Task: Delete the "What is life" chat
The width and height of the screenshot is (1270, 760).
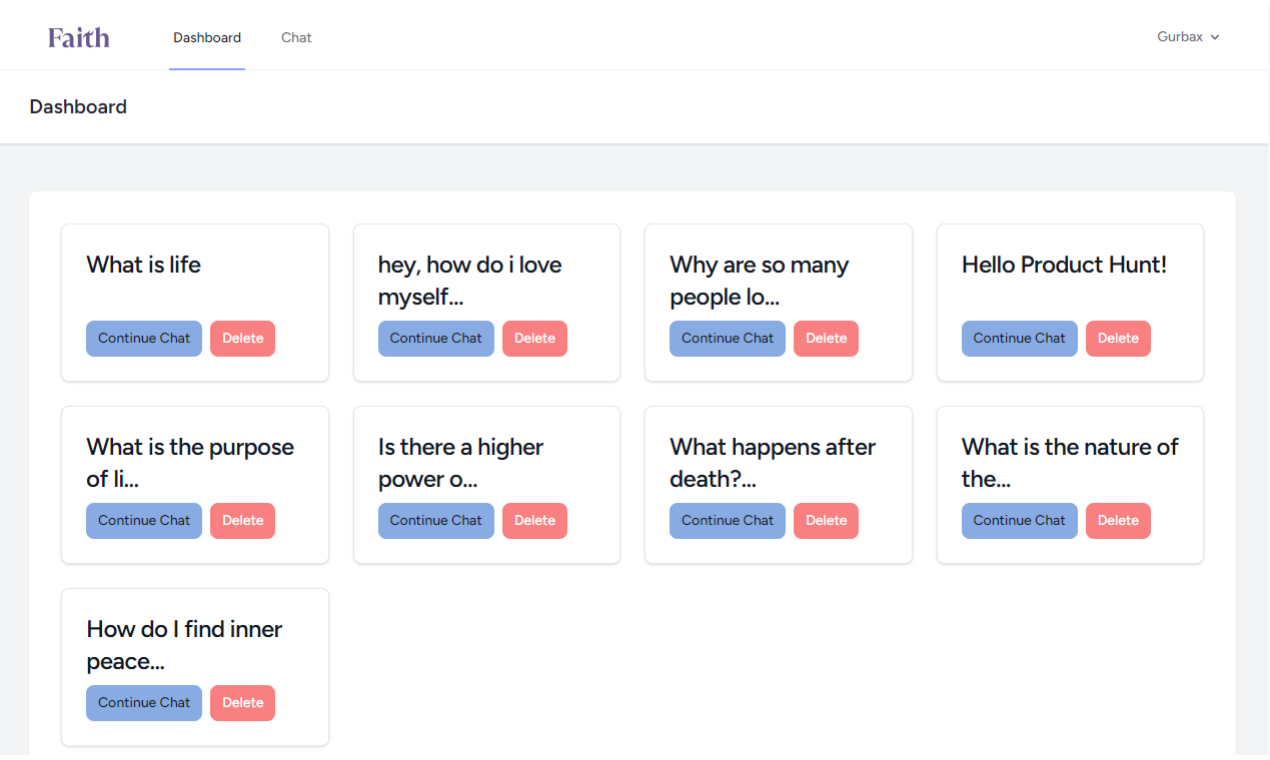Action: (242, 338)
